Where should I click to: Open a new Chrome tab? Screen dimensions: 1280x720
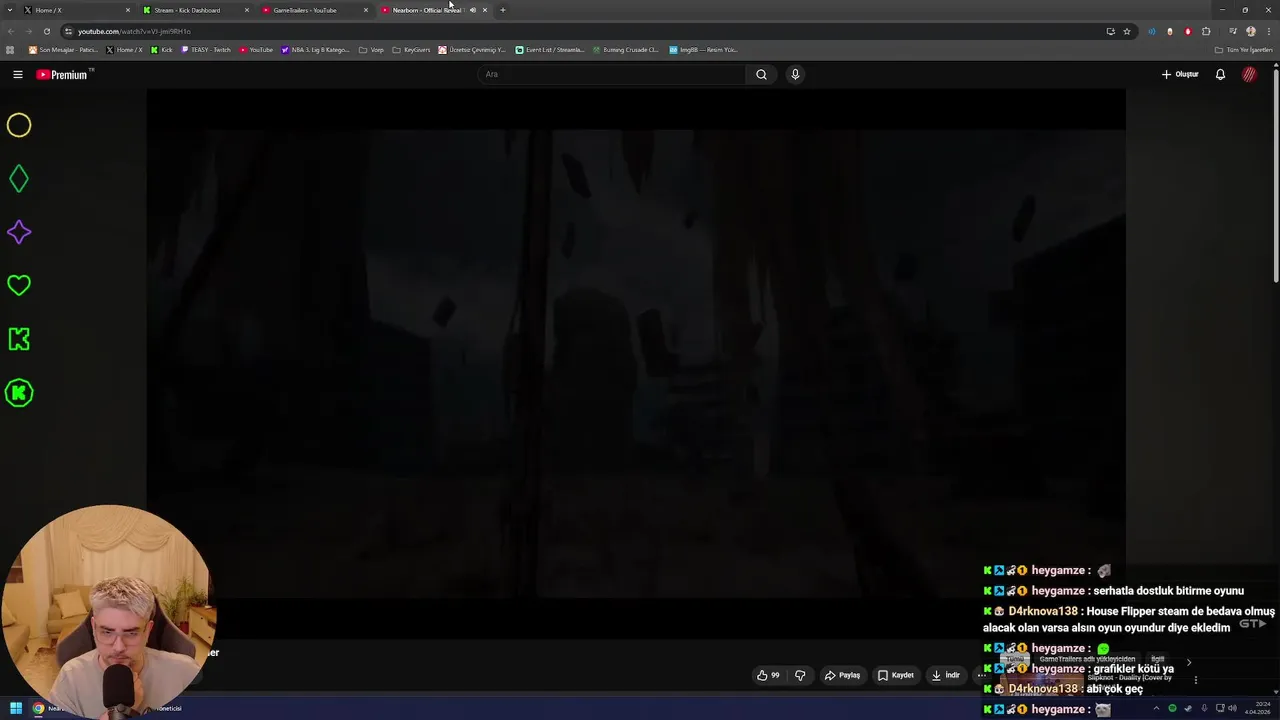point(502,10)
